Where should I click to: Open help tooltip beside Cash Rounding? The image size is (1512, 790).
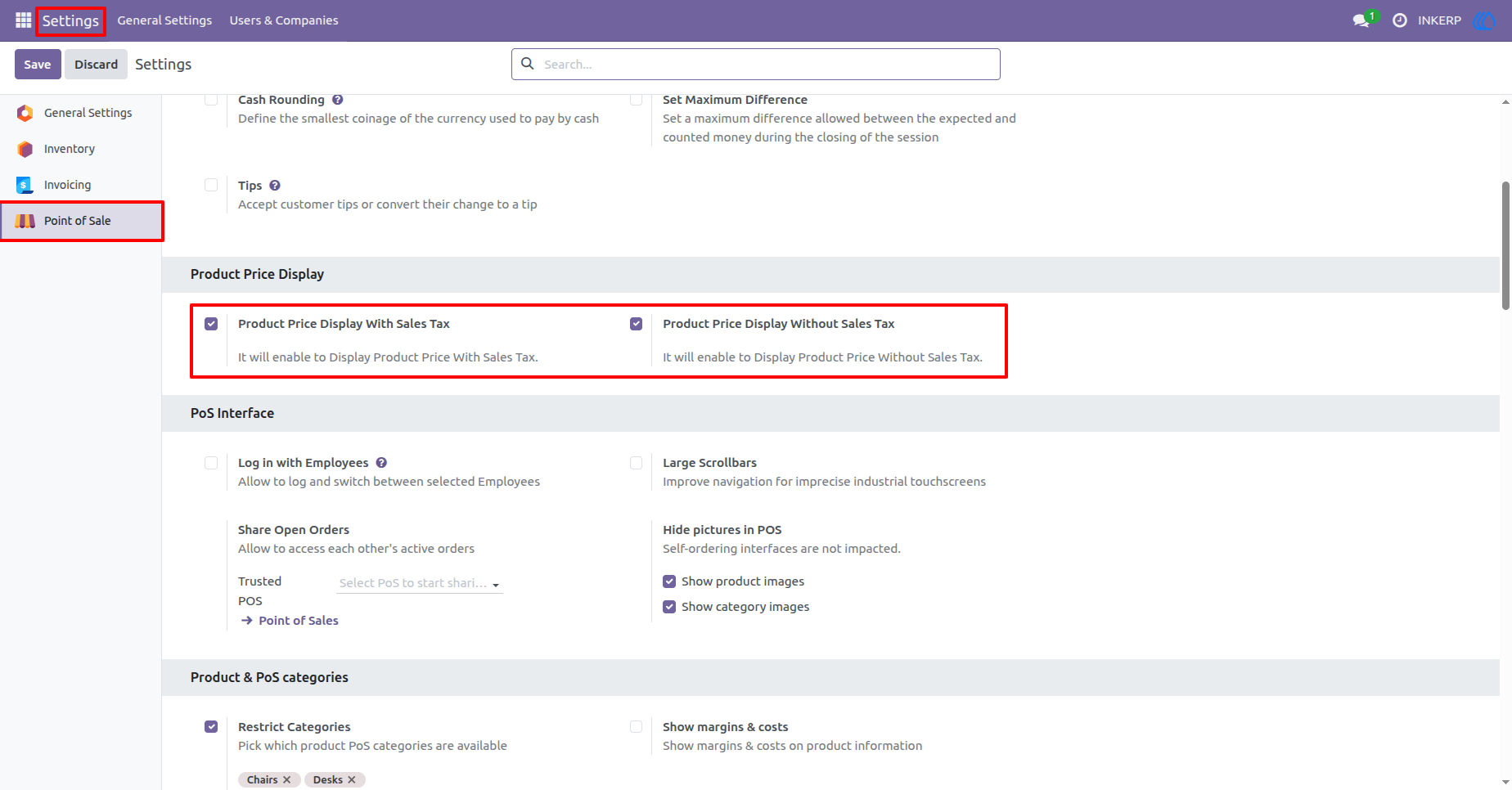coord(338,100)
